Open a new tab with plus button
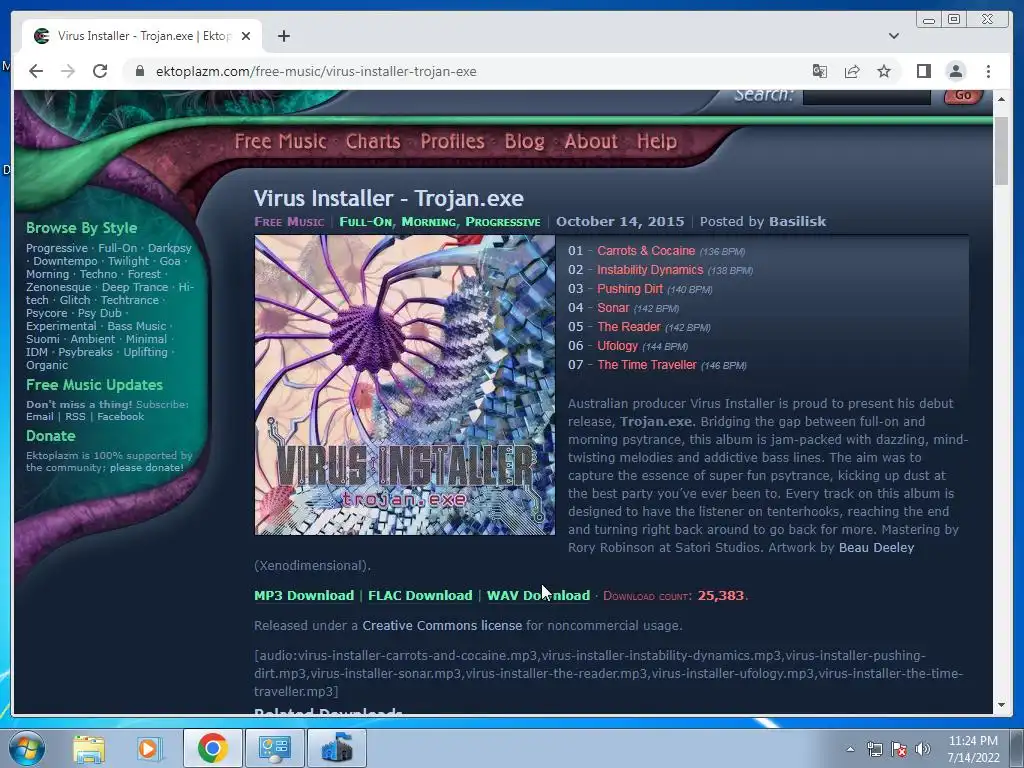Image resolution: width=1024 pixels, height=768 pixels. [x=283, y=36]
